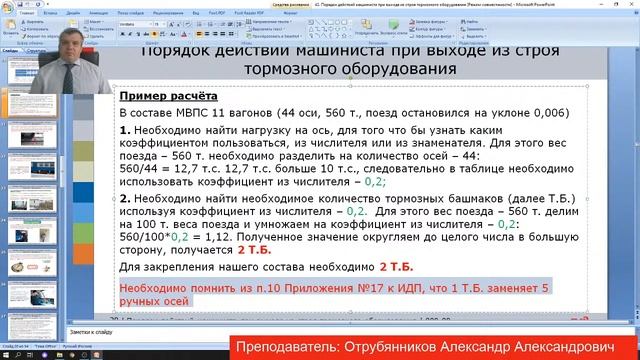Toggle Bold formatting
The image size is (640, 360).
coord(122,34)
